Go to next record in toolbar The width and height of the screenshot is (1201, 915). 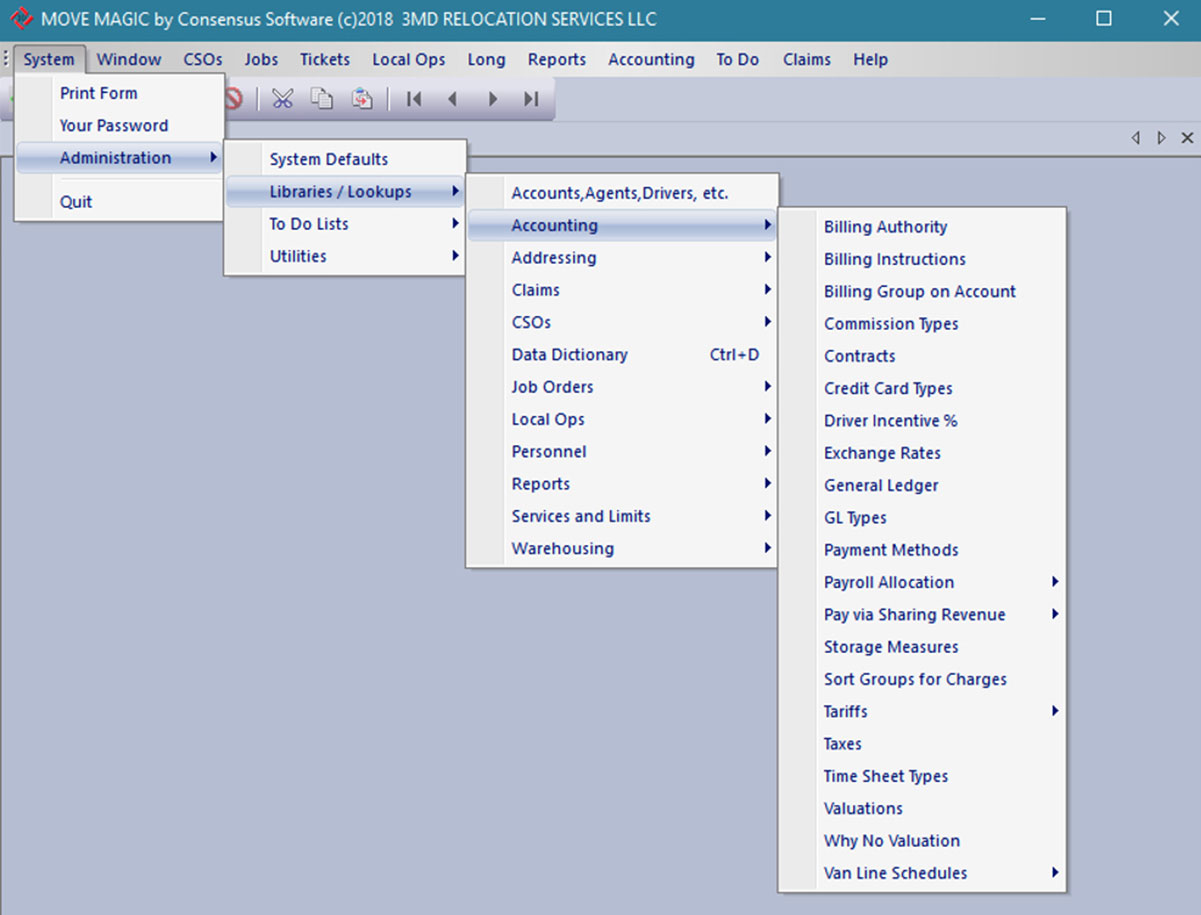(x=492, y=99)
